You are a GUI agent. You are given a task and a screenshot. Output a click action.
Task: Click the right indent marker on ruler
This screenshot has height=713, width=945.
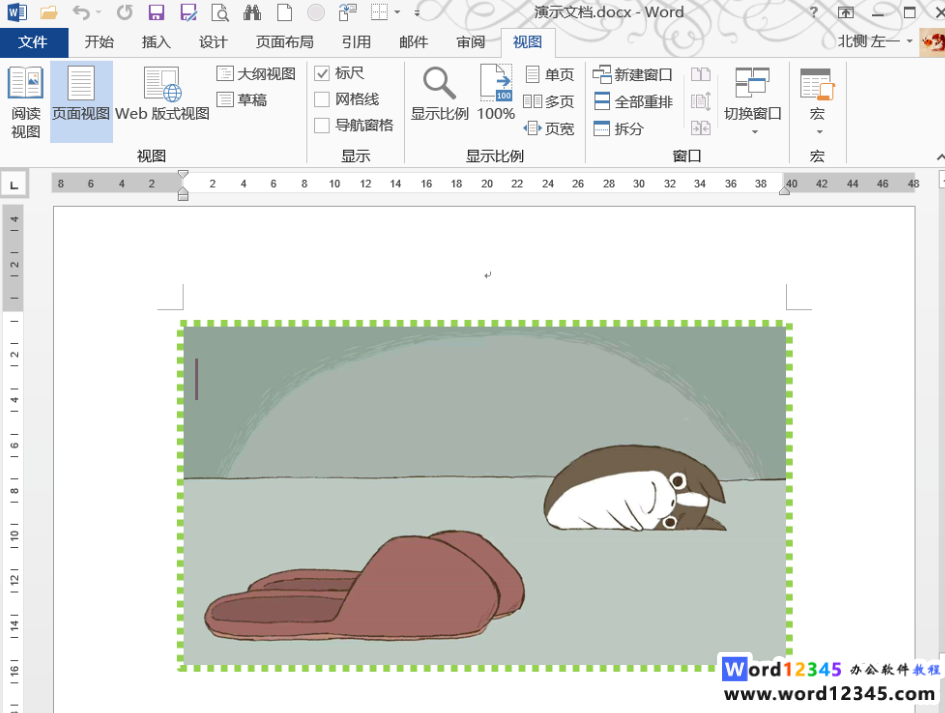(784, 191)
